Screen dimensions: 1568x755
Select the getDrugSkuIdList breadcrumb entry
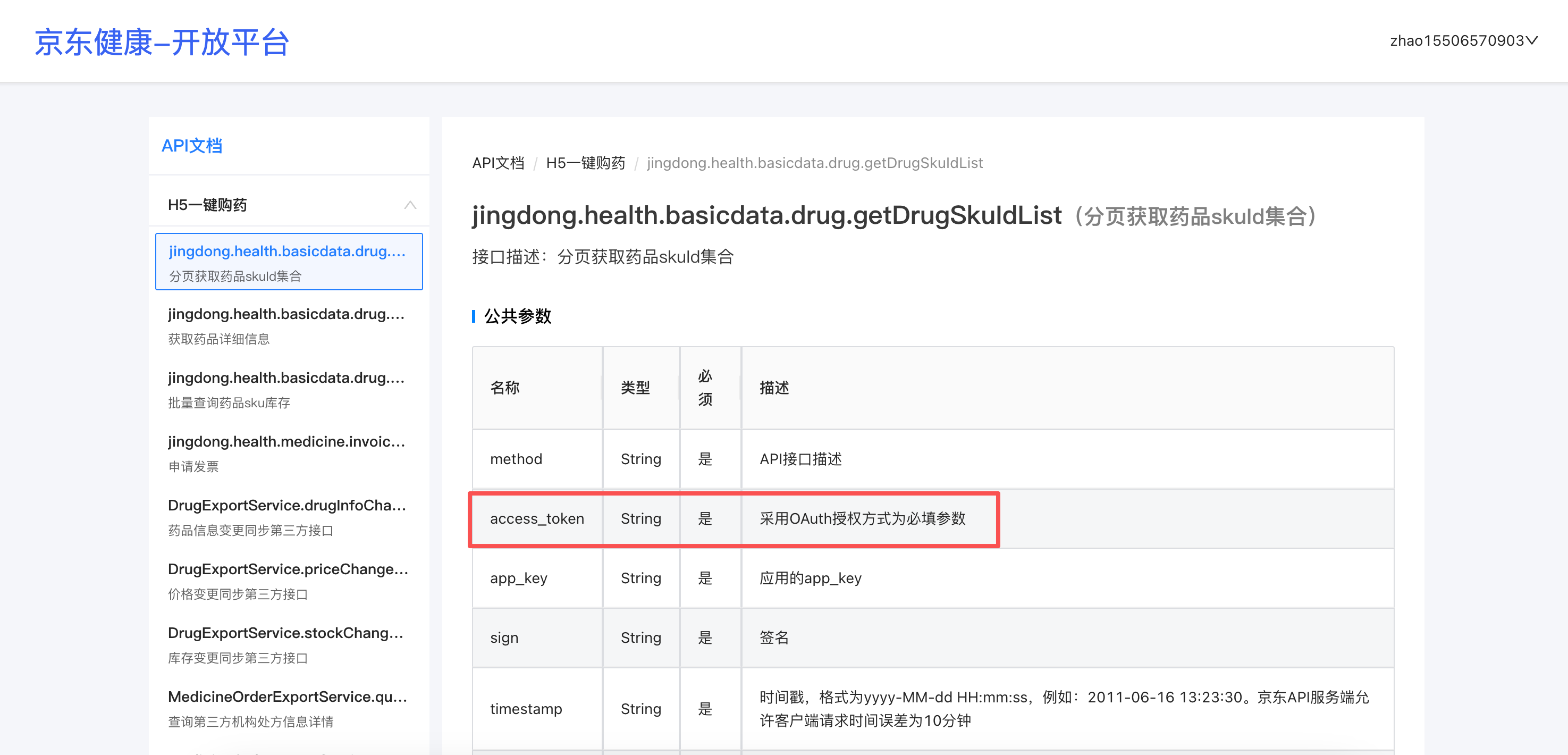(814, 163)
